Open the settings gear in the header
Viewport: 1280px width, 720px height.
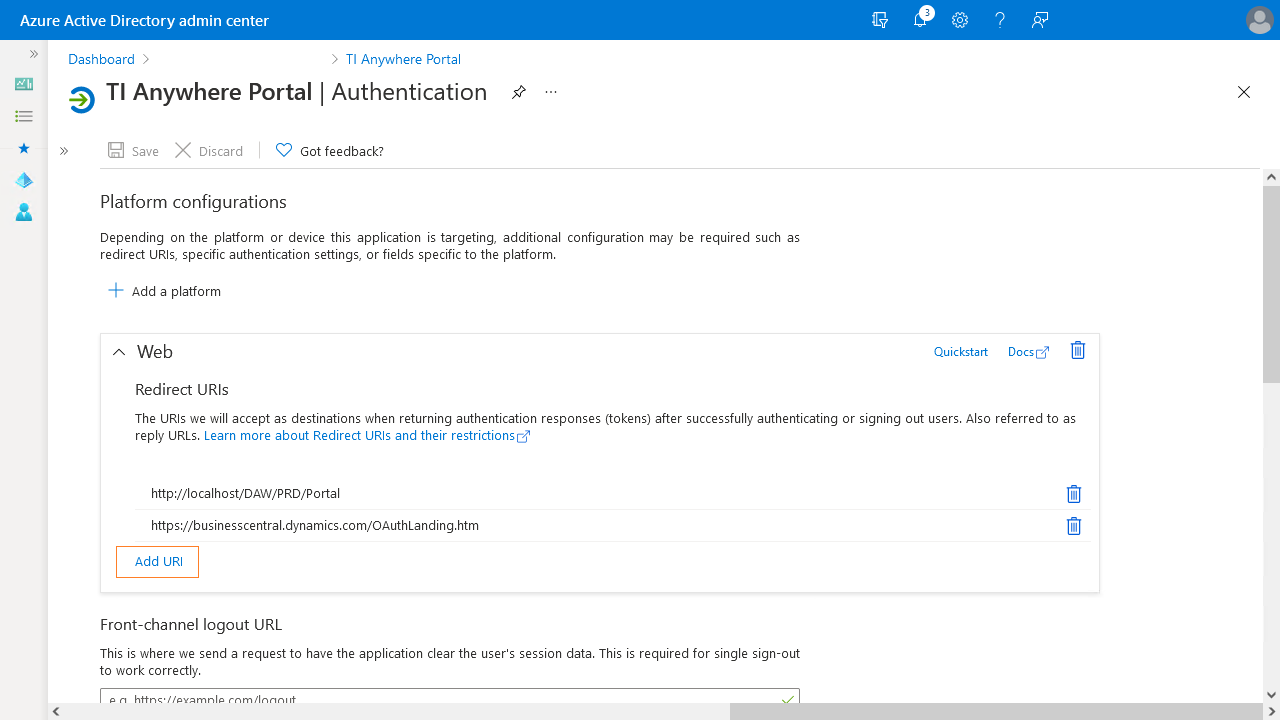960,20
